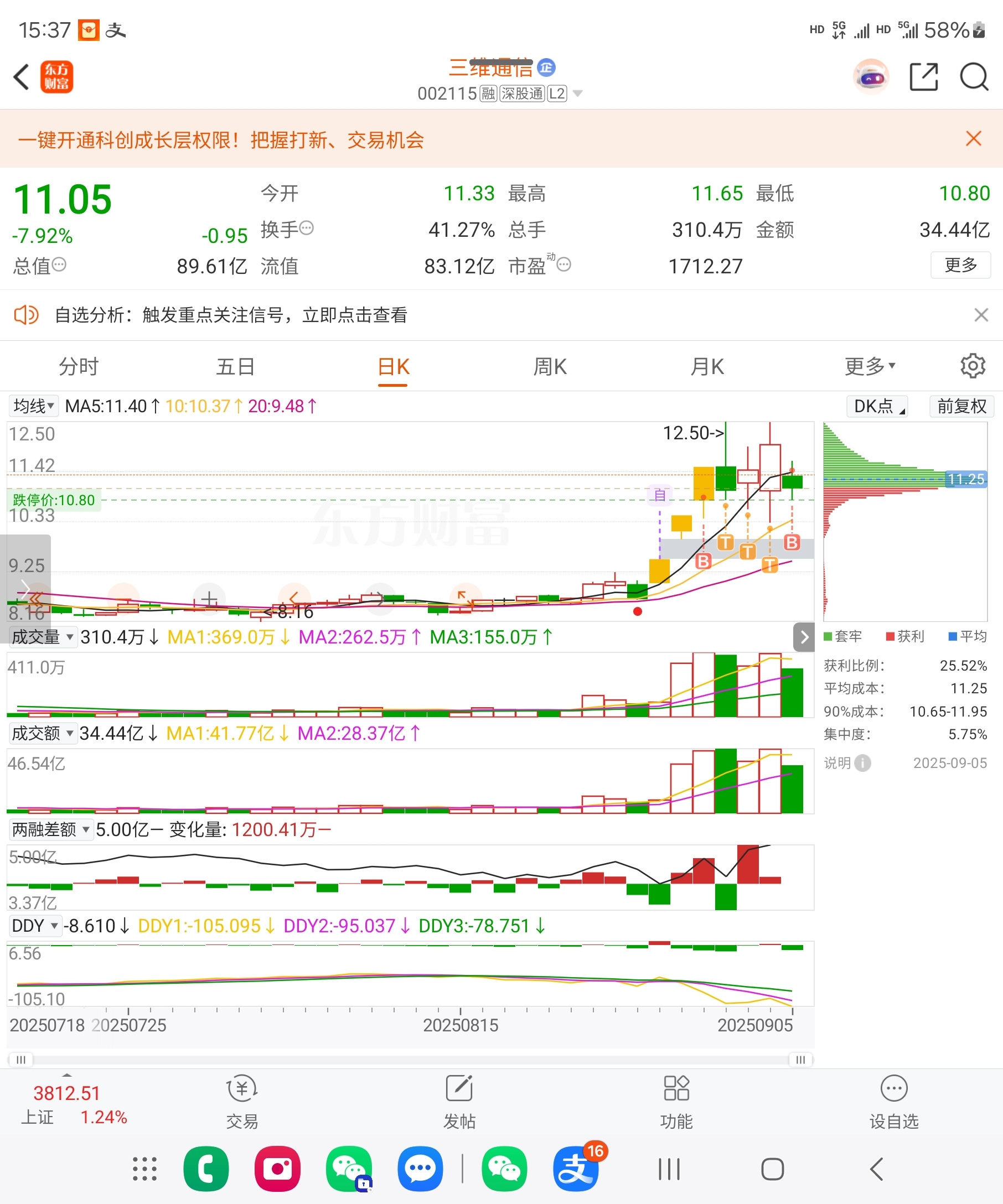Dismiss the 自选分析 notice
The image size is (1003, 1204).
981,315
